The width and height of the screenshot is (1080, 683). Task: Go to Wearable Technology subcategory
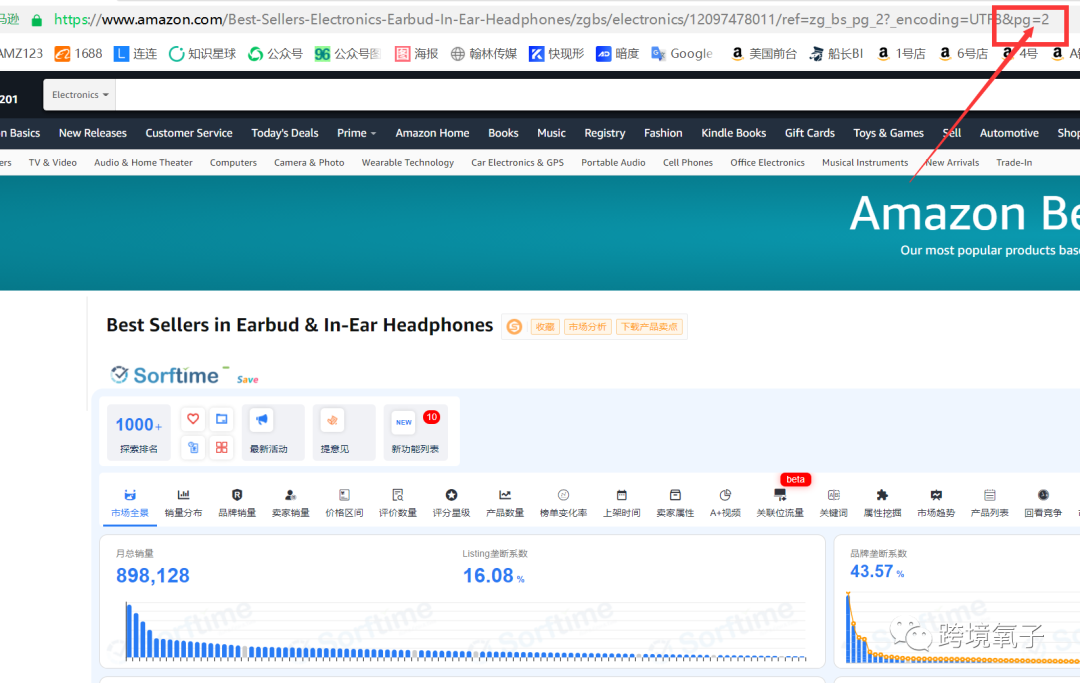408,162
